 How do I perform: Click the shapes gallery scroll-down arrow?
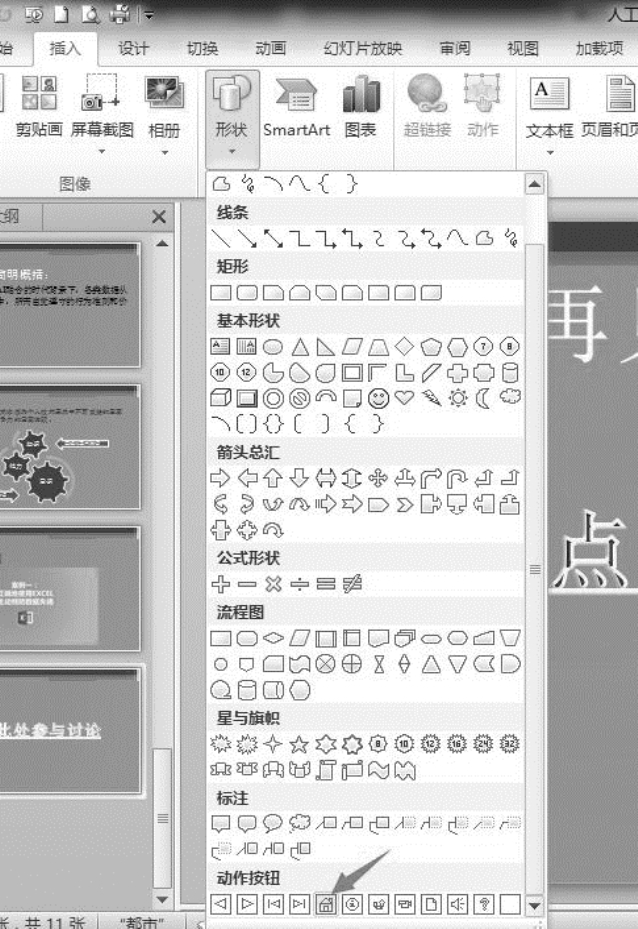point(534,906)
